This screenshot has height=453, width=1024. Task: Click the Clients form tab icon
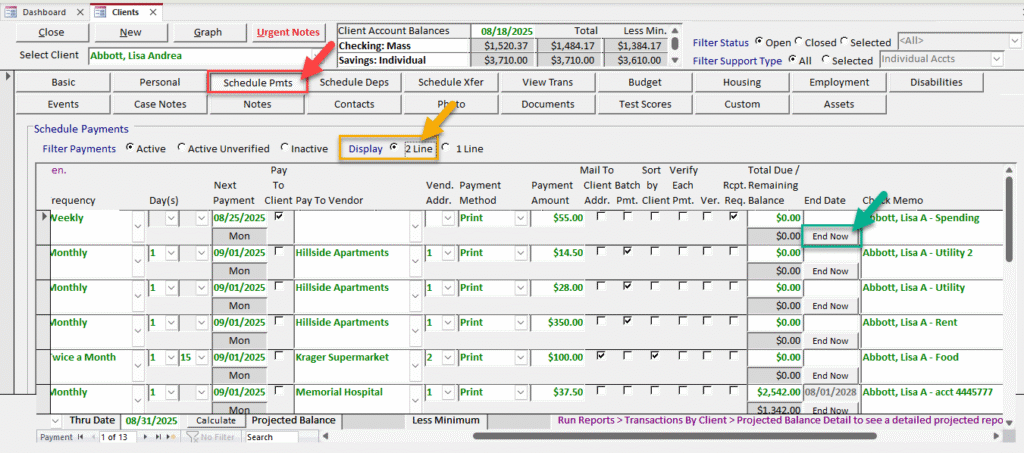pos(101,12)
